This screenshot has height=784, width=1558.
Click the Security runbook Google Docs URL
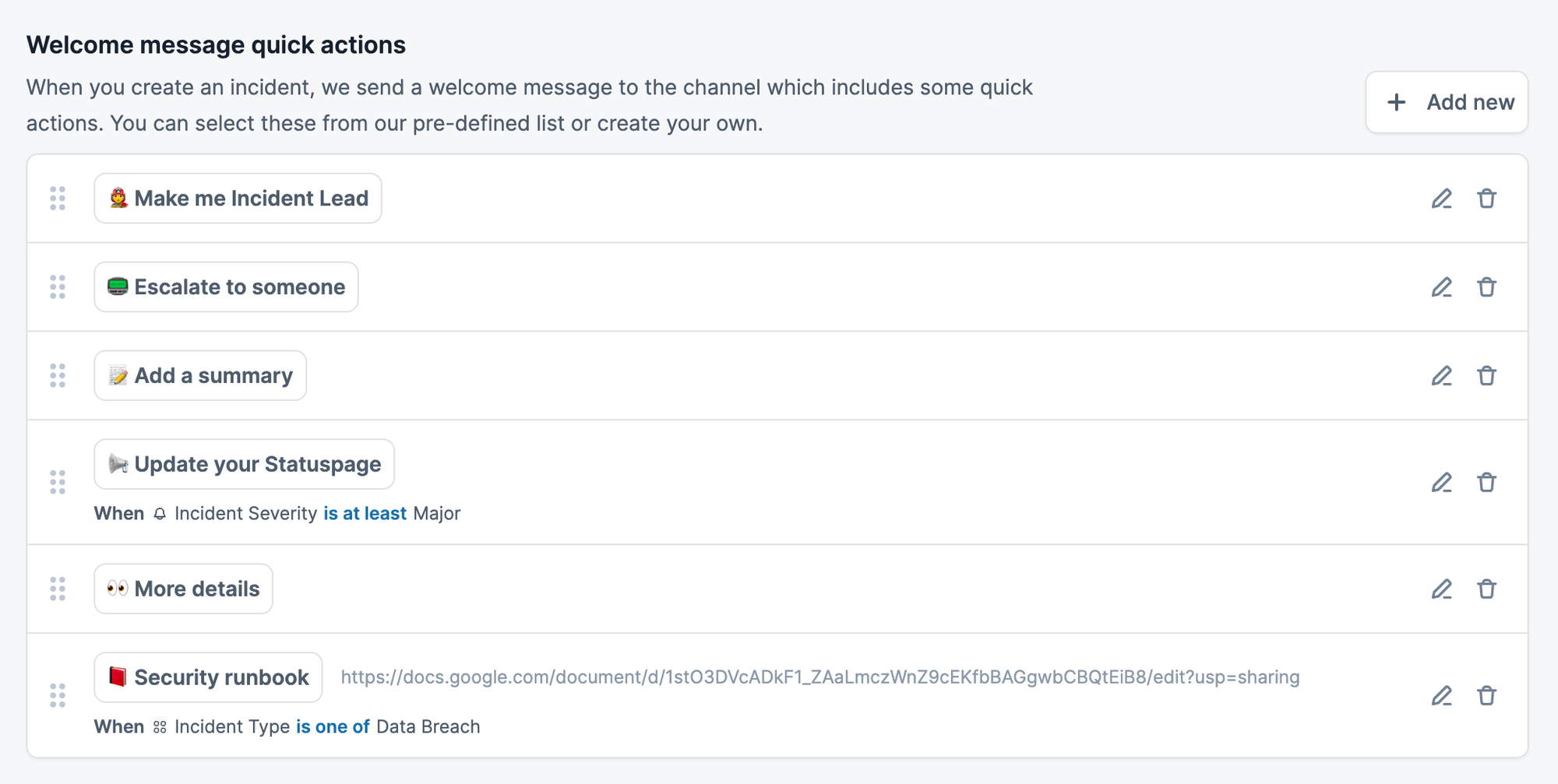click(x=820, y=677)
